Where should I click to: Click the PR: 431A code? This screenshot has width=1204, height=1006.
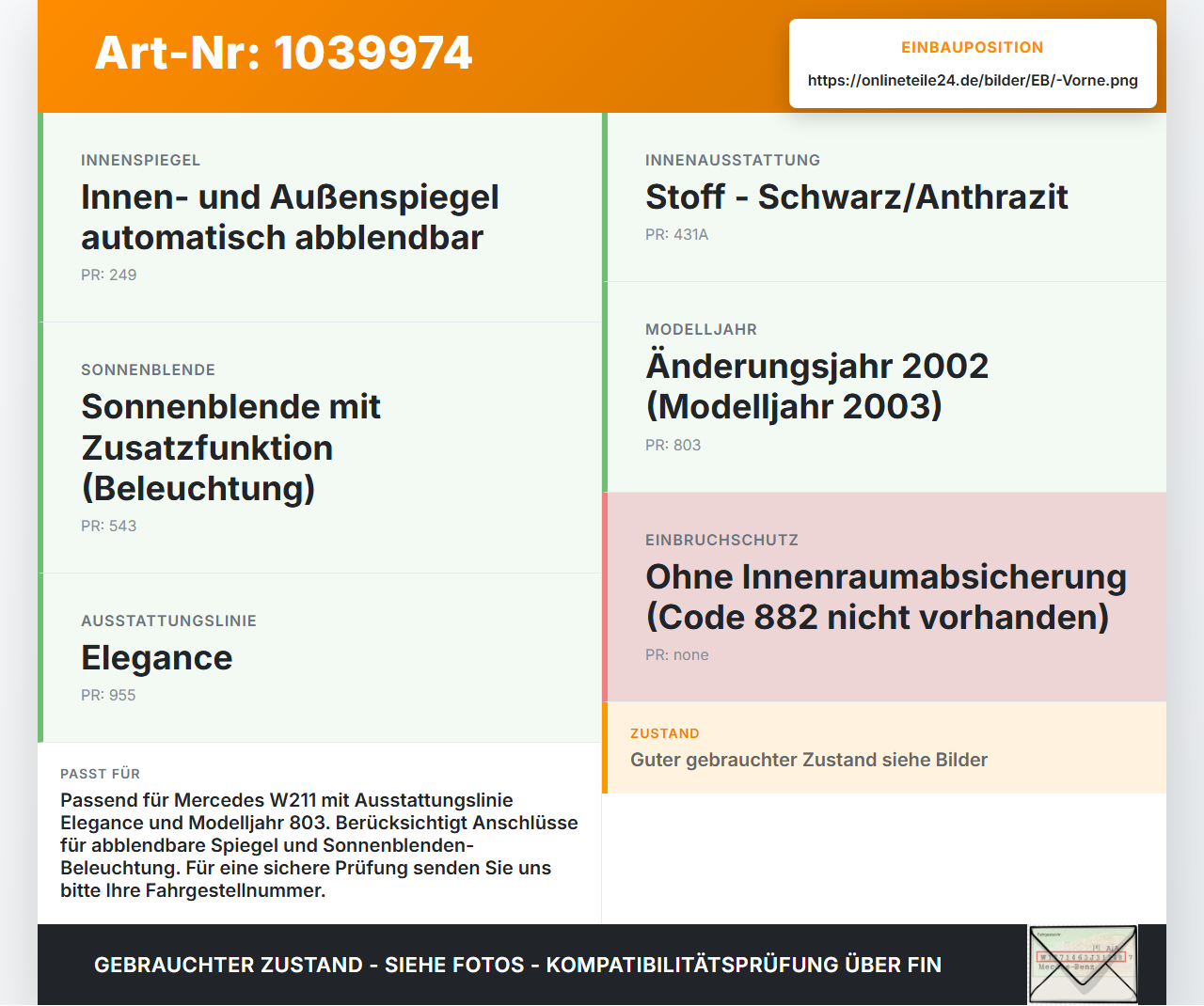677,234
